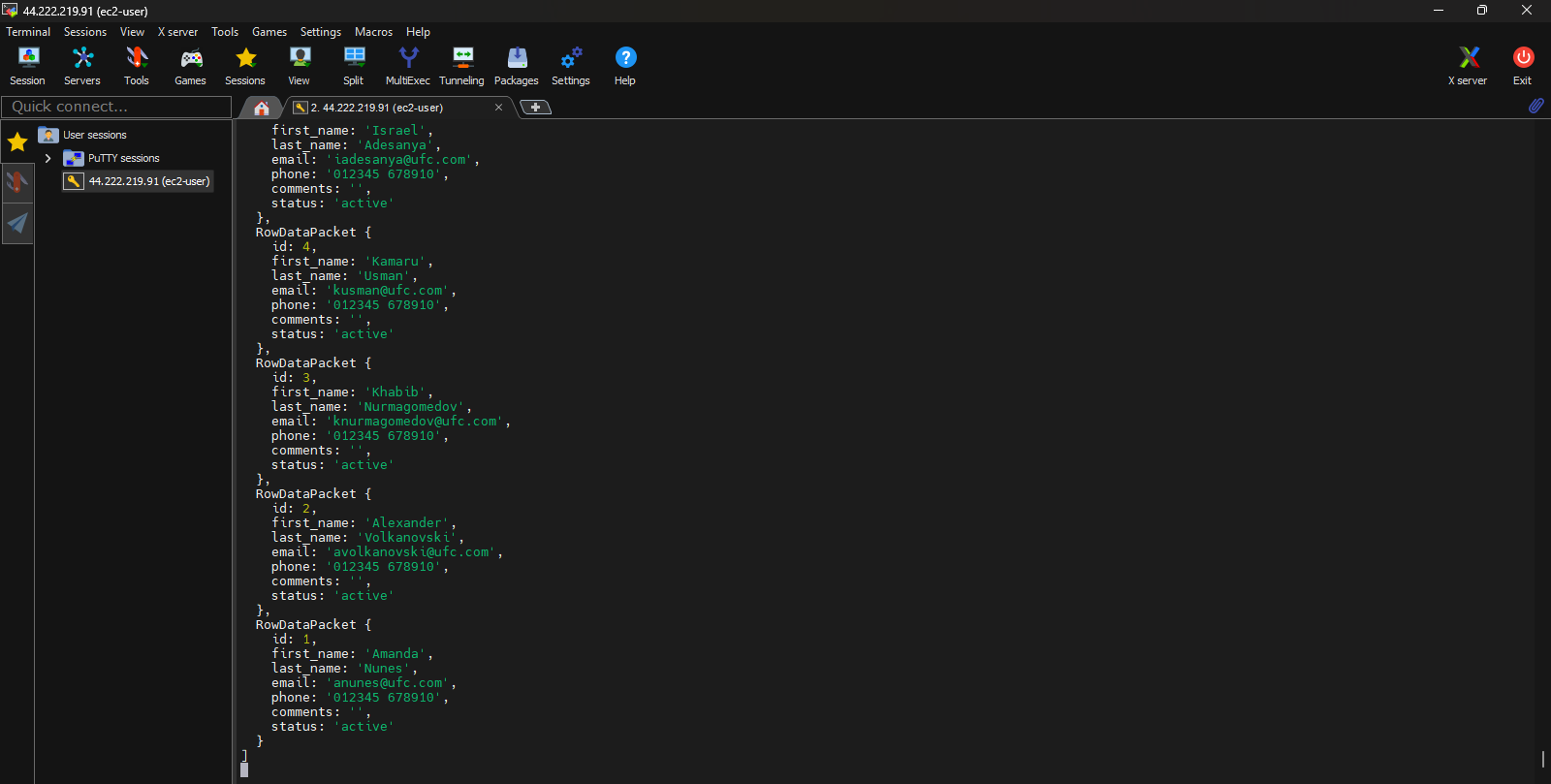Viewport: 1551px width, 784px height.
Task: Open a new tab with plus button
Action: [536, 108]
